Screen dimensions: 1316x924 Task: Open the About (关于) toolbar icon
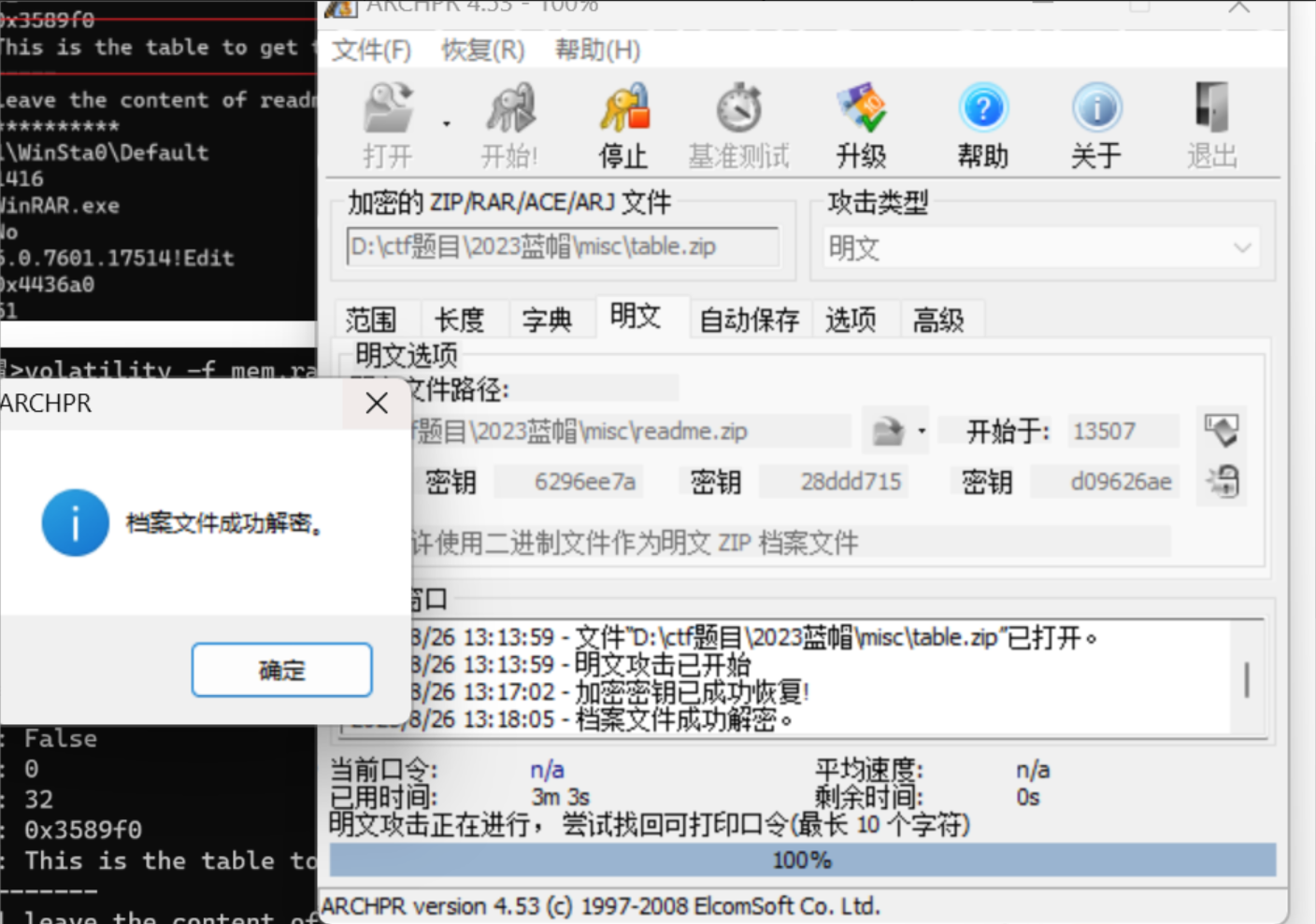1096,125
